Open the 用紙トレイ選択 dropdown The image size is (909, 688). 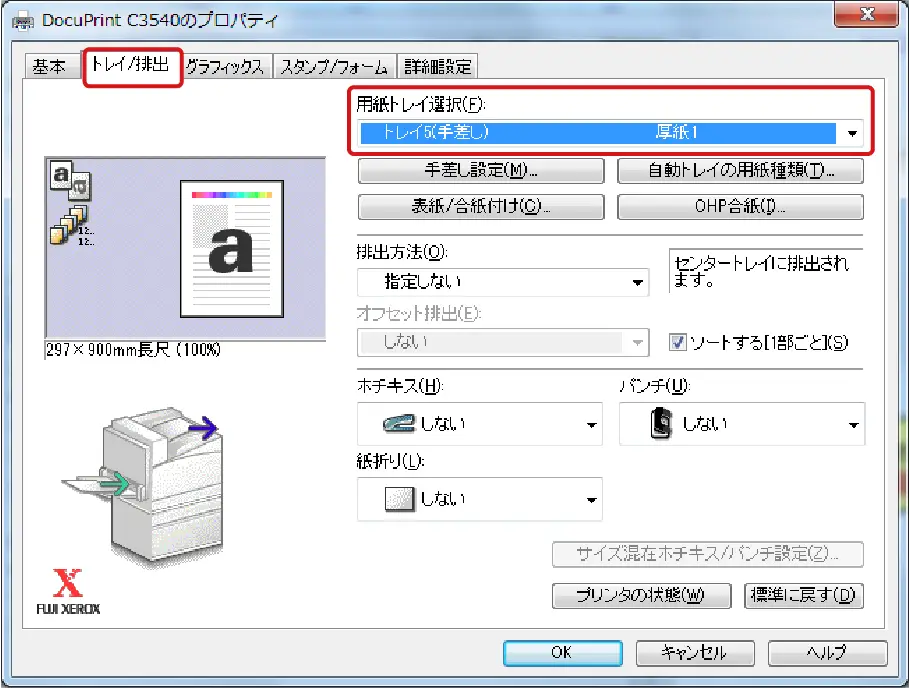[610, 133]
